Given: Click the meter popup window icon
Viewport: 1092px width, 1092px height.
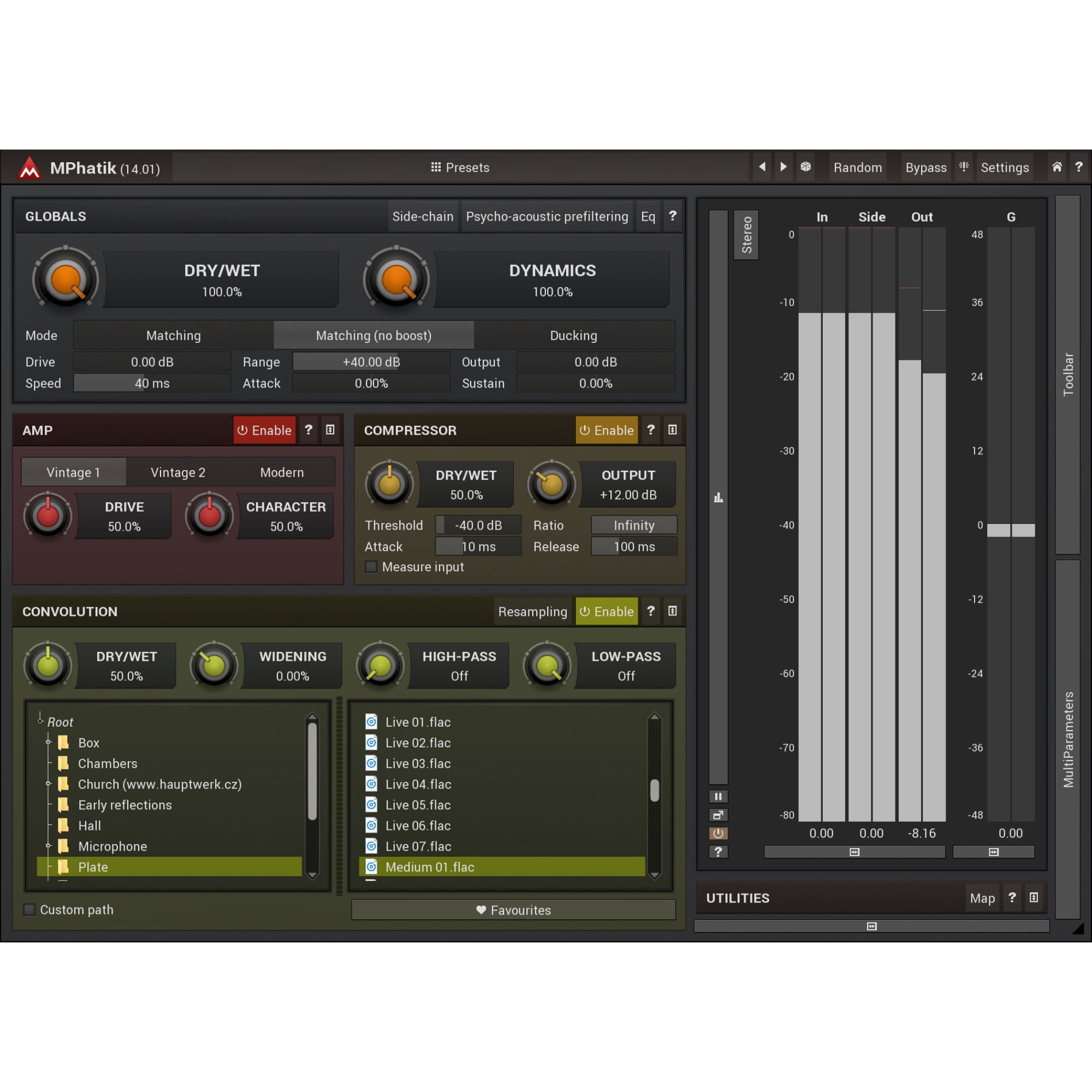Looking at the screenshot, I should [x=718, y=815].
